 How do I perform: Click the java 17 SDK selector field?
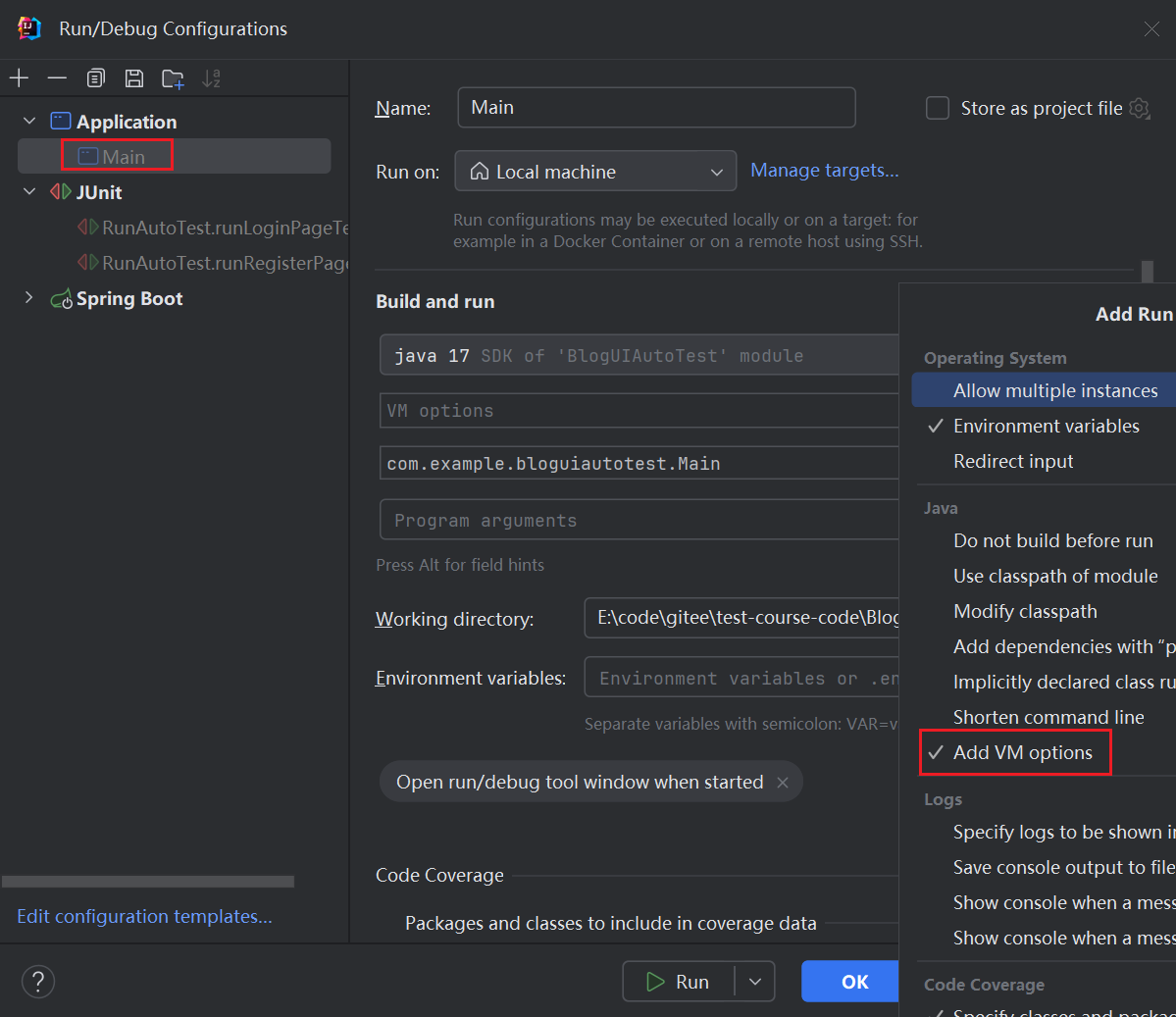point(639,355)
